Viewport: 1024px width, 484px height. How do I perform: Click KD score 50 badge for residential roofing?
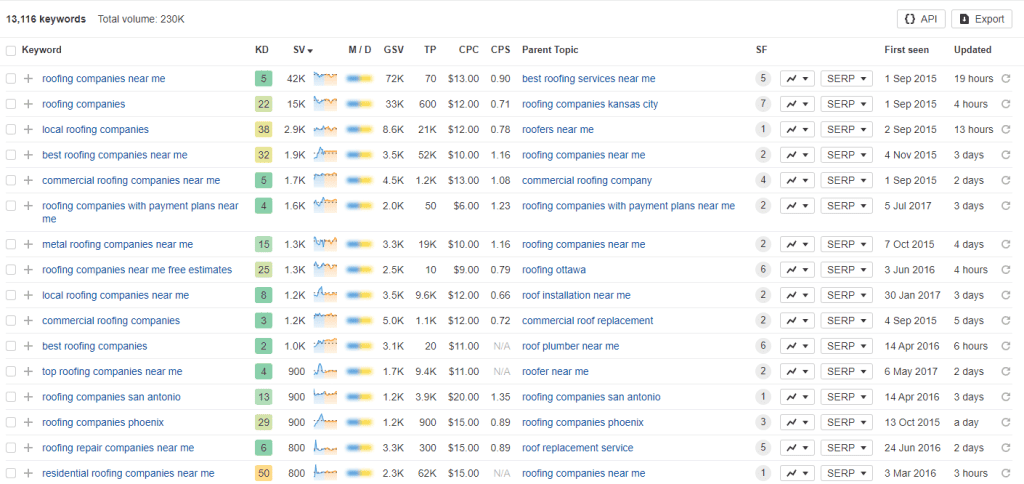point(263,474)
